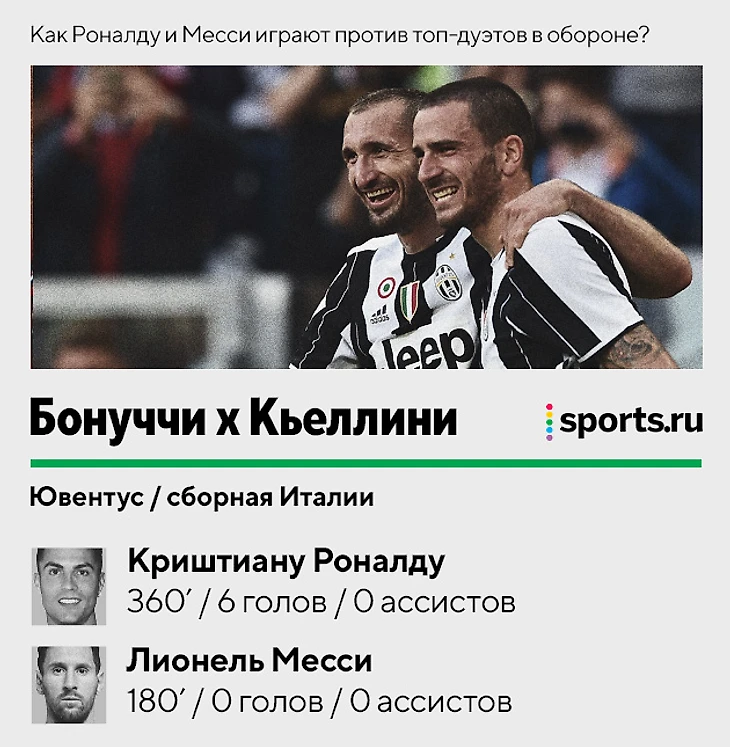Viewport: 730px width, 747px height.
Task: Select the title Бонуччи х Кьеллини
Action: tap(243, 419)
